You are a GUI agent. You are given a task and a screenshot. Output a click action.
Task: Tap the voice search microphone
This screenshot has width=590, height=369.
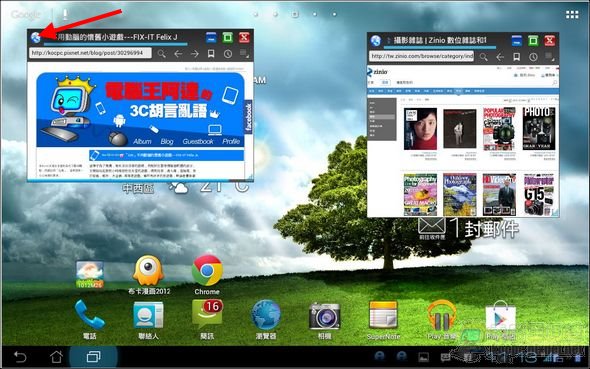(65, 15)
